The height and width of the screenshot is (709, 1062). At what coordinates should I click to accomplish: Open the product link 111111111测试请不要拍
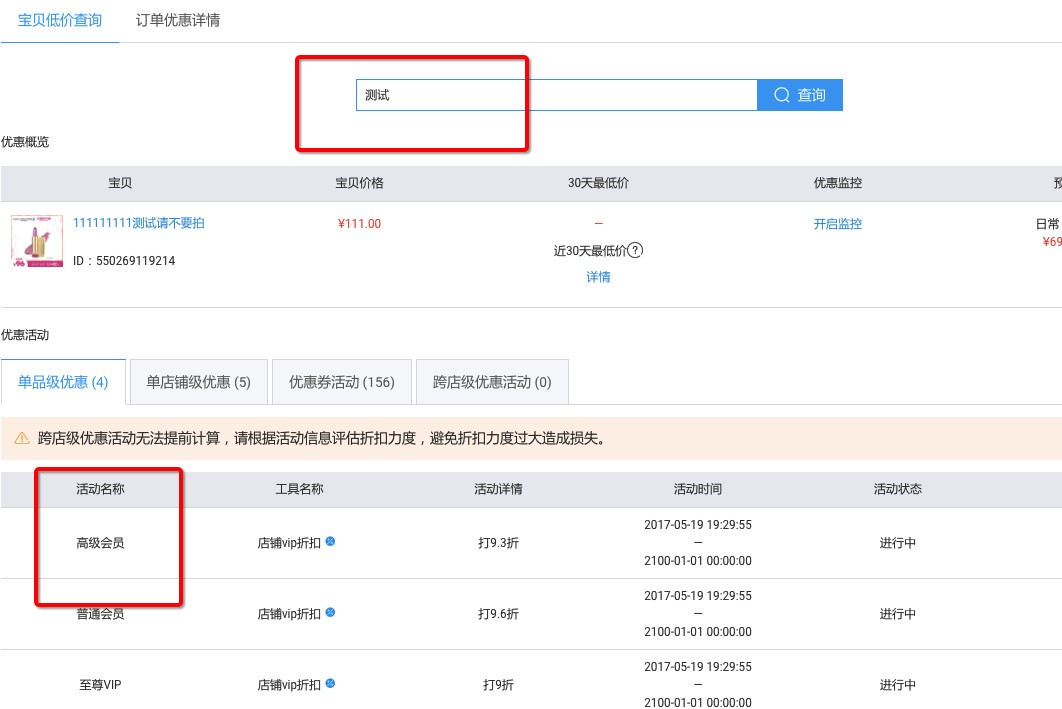pos(139,223)
